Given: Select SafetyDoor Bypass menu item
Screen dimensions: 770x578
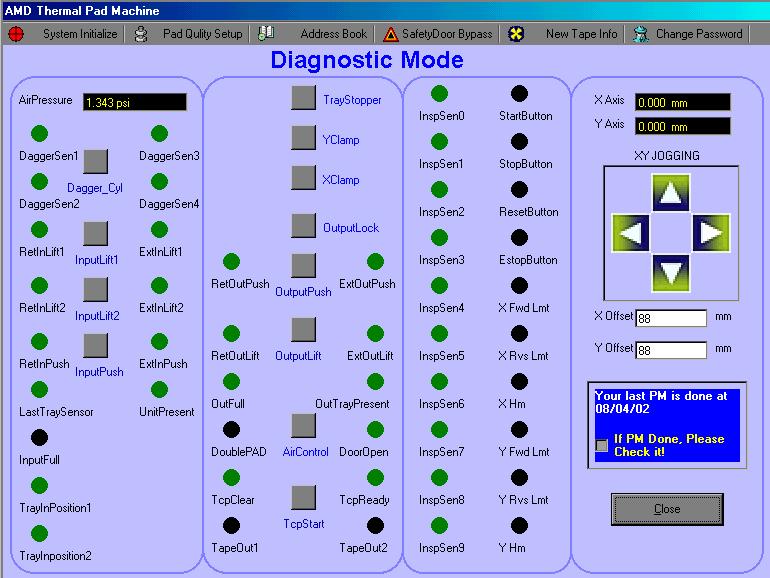Looking at the screenshot, I should click(447, 34).
